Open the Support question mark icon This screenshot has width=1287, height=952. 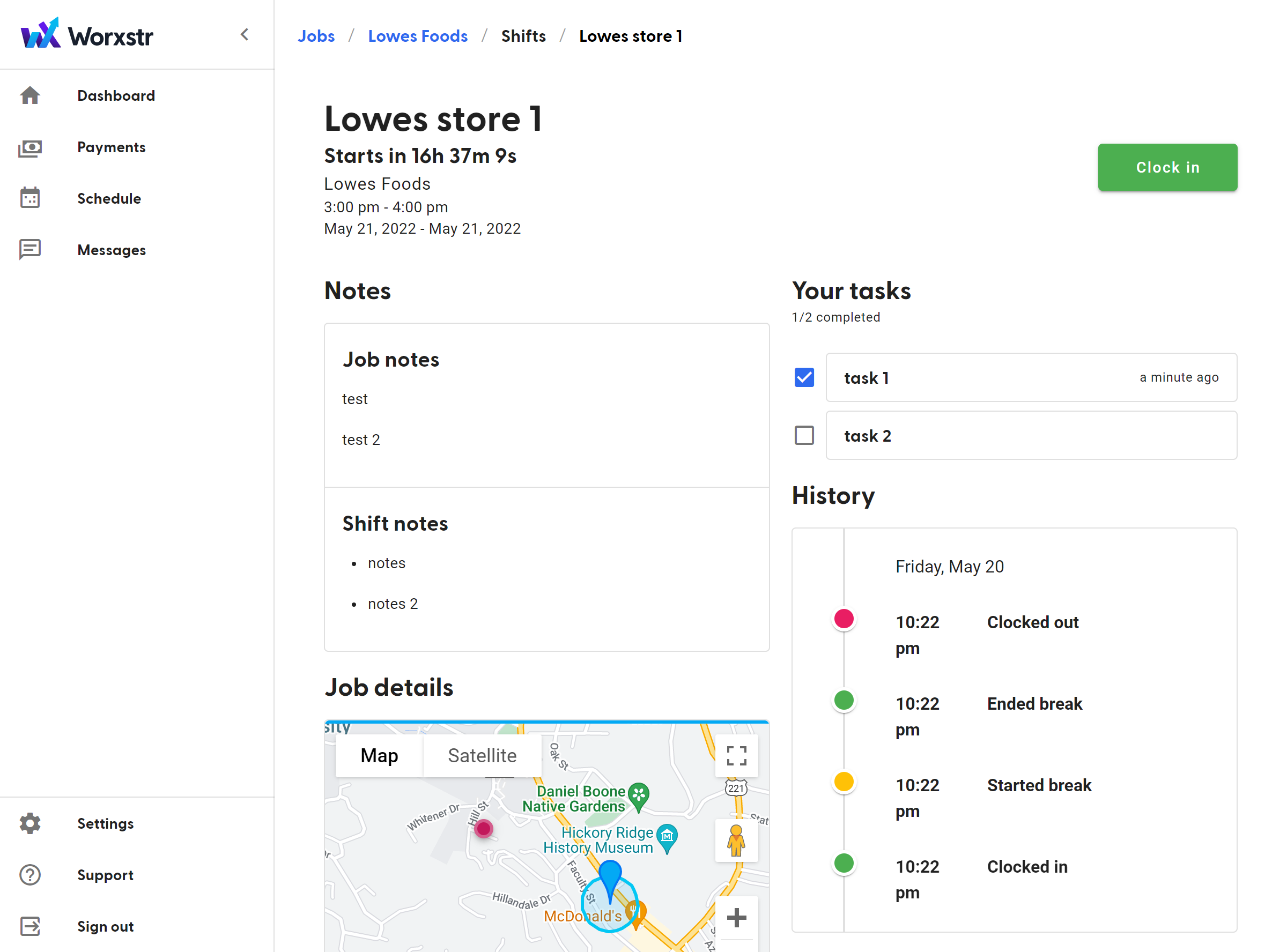(30, 875)
